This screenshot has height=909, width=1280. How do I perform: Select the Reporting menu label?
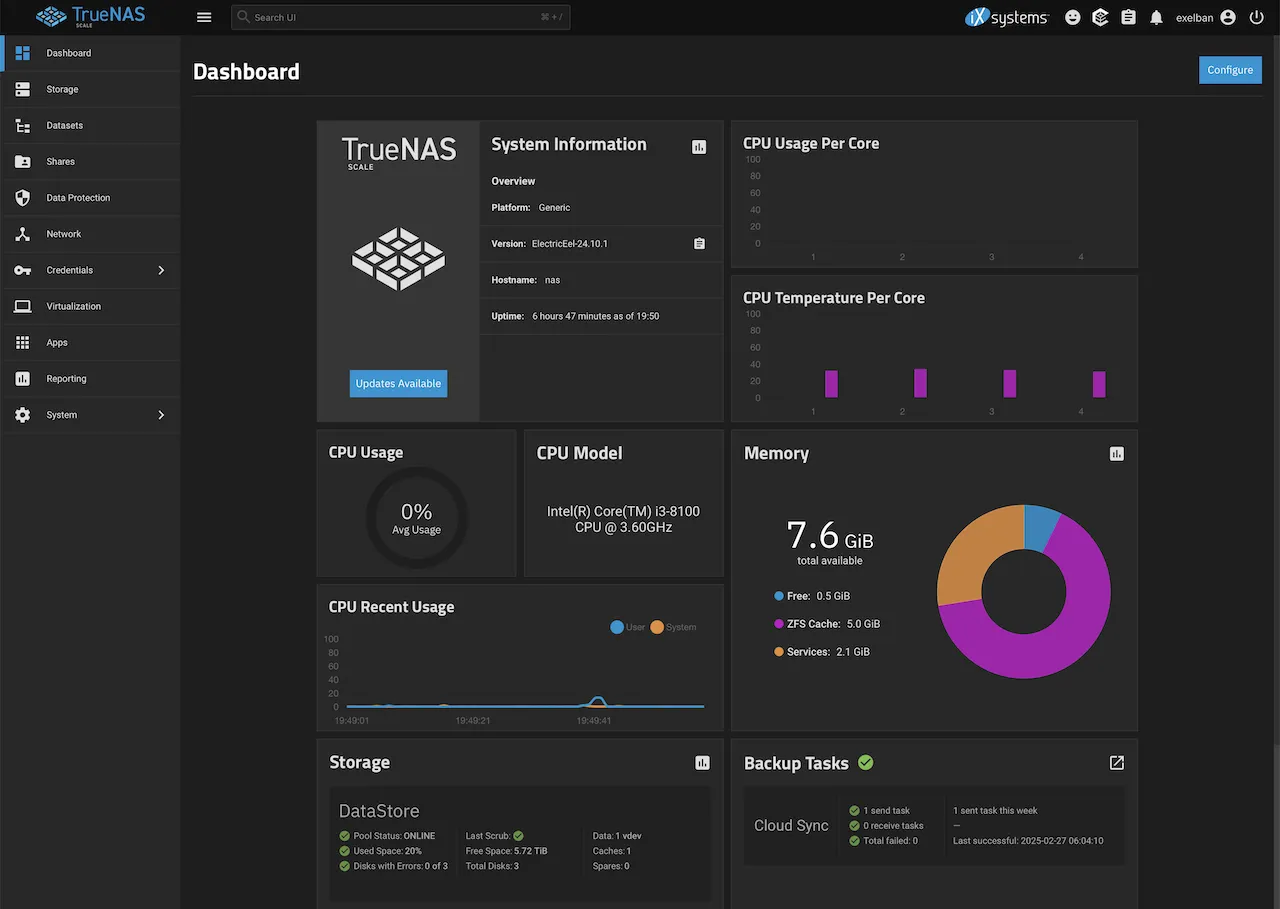pyautogui.click(x=66, y=378)
